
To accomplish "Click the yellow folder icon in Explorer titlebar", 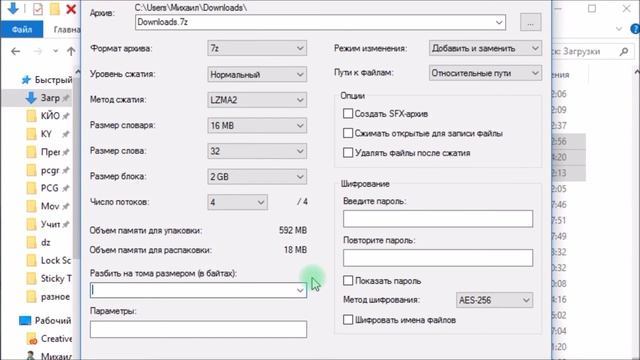I will click(x=54, y=9).
